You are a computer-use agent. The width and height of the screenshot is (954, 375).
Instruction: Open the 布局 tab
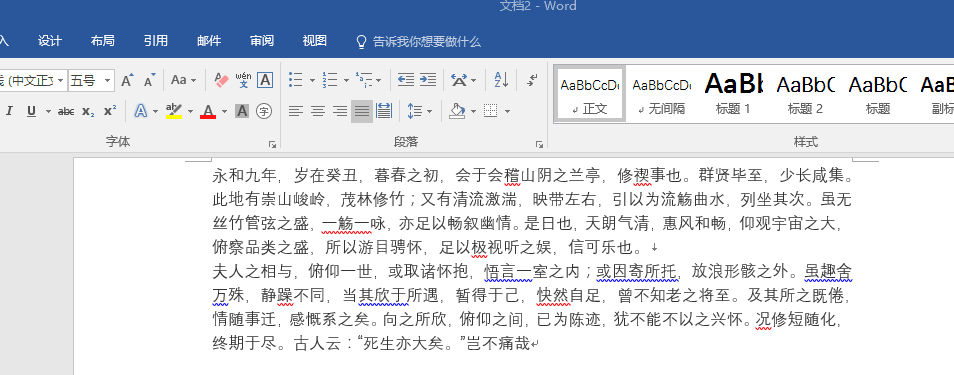pos(102,41)
